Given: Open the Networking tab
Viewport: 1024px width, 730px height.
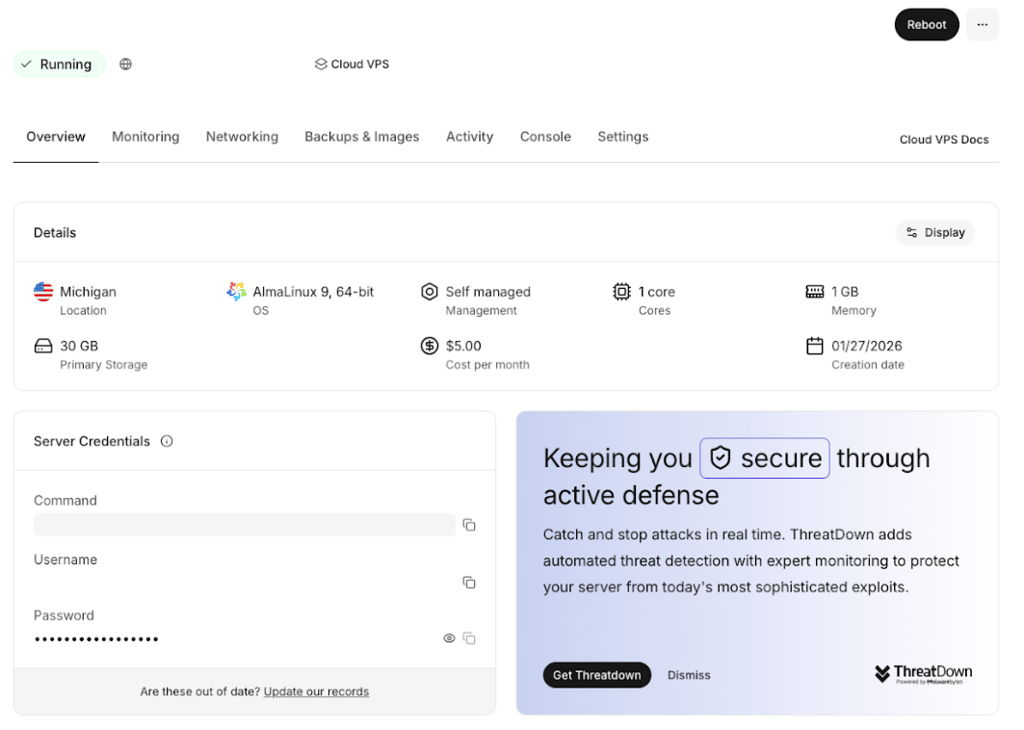Looking at the screenshot, I should (242, 136).
